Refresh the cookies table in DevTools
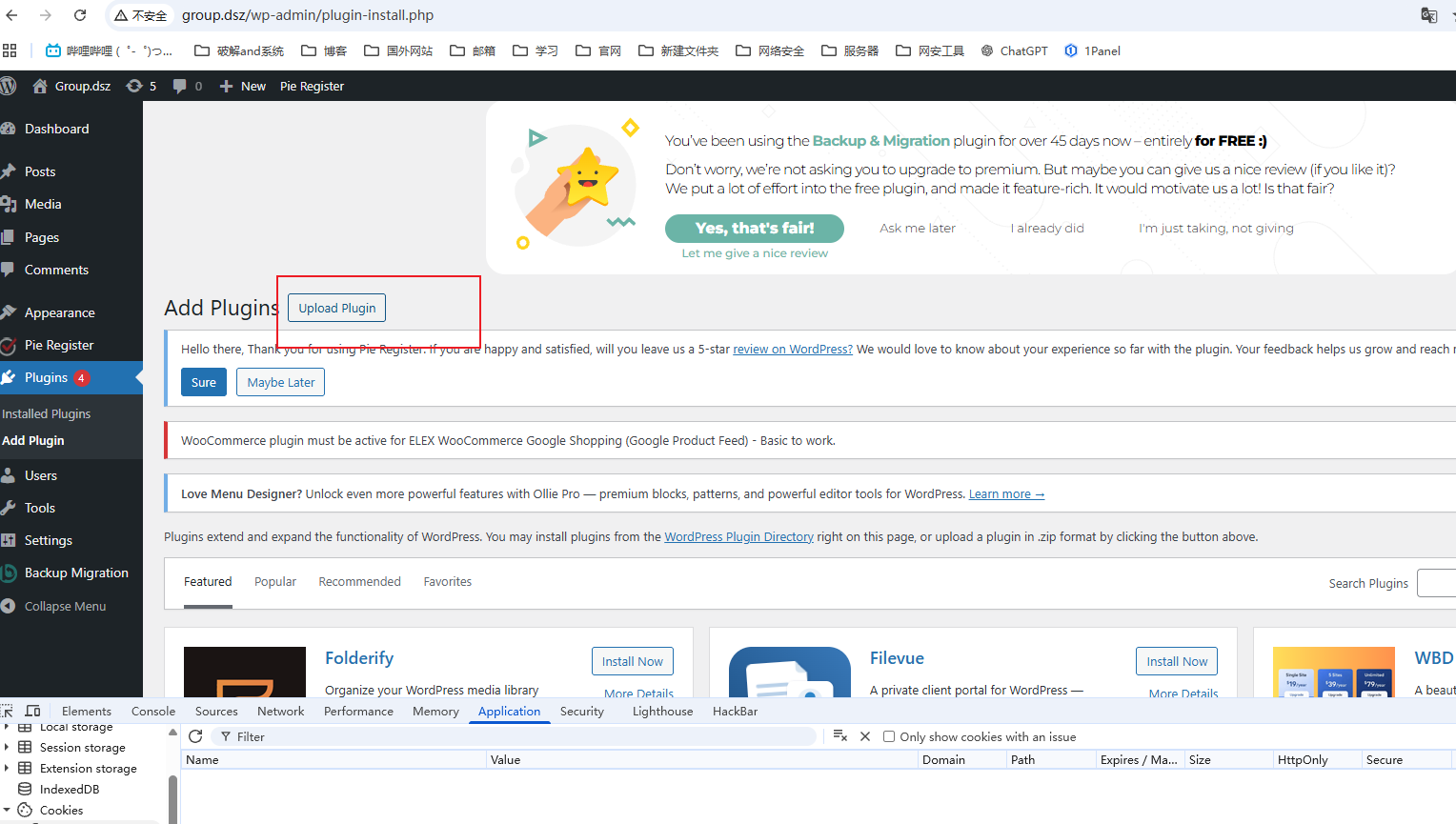 [195, 736]
